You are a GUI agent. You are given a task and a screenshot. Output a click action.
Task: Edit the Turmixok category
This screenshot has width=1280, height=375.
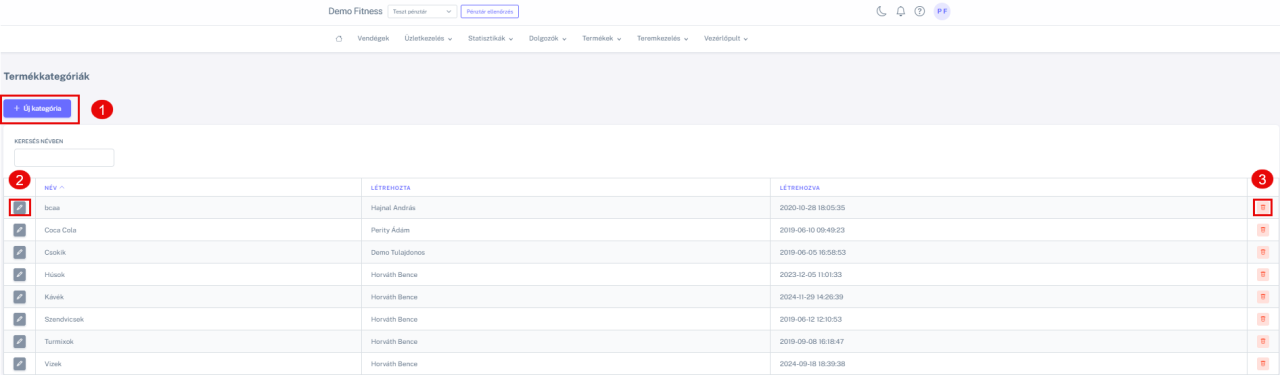[x=20, y=341]
